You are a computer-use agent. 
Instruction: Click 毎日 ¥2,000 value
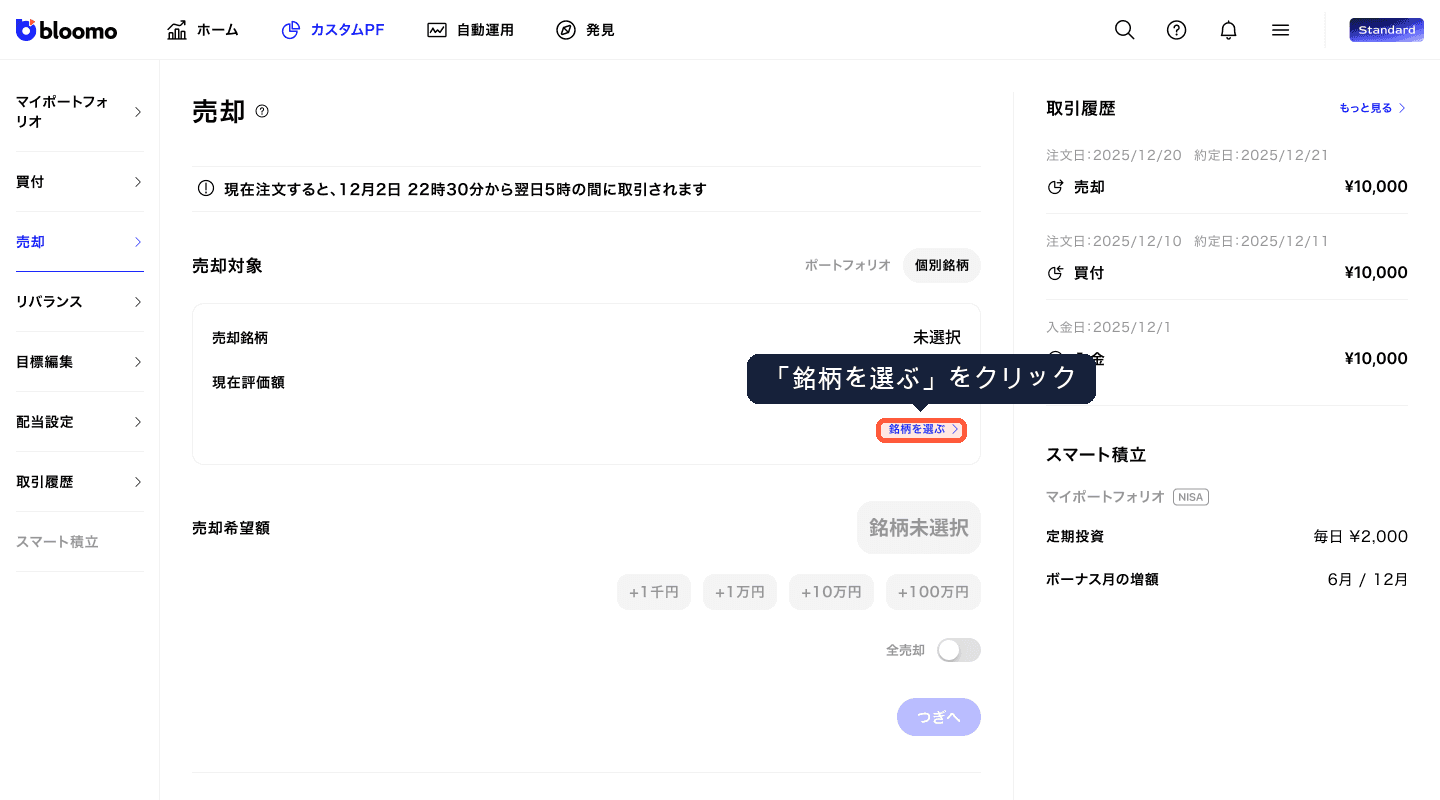(1361, 537)
